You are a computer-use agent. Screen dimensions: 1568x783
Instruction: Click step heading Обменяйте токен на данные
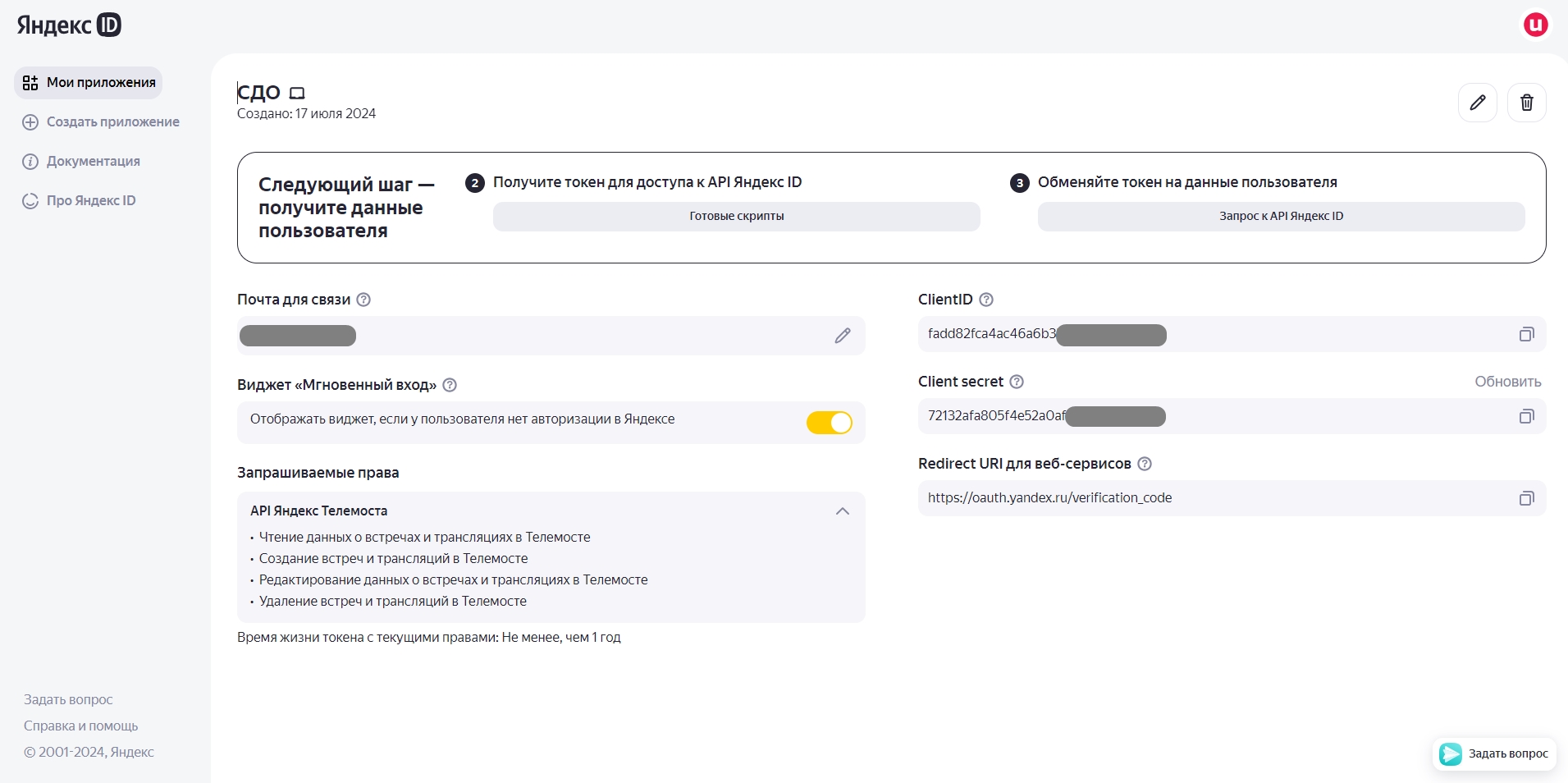1187,182
